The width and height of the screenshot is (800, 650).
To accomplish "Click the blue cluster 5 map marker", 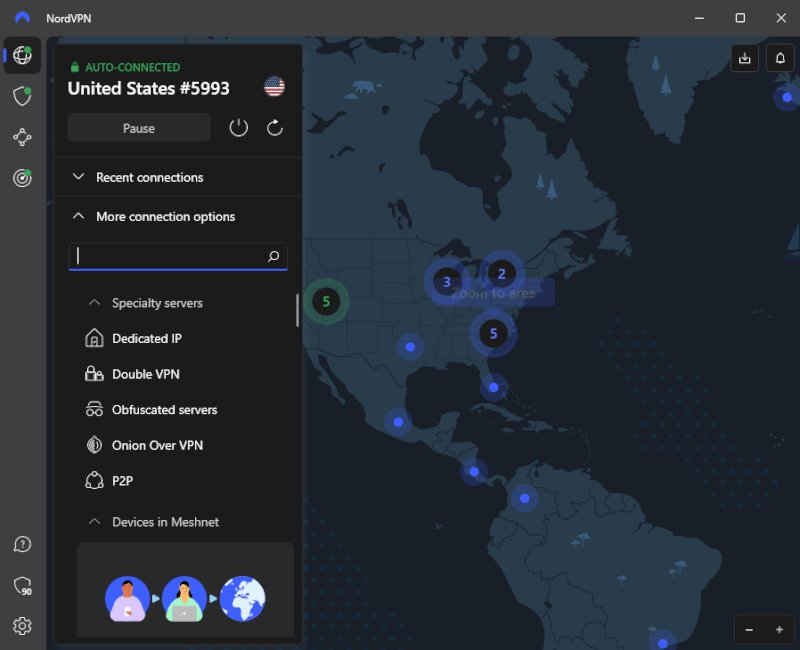I will coord(493,334).
